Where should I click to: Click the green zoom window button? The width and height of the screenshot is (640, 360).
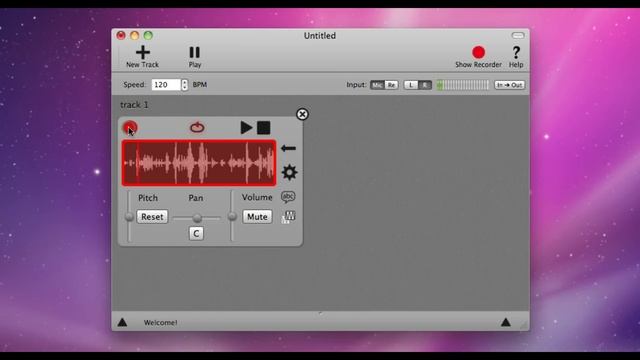pyautogui.click(x=148, y=36)
